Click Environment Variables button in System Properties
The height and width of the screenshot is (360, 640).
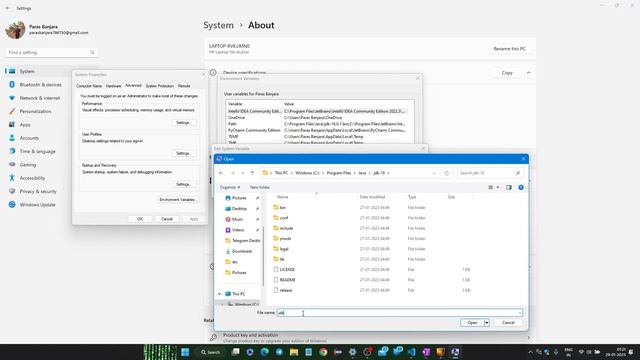(177, 200)
